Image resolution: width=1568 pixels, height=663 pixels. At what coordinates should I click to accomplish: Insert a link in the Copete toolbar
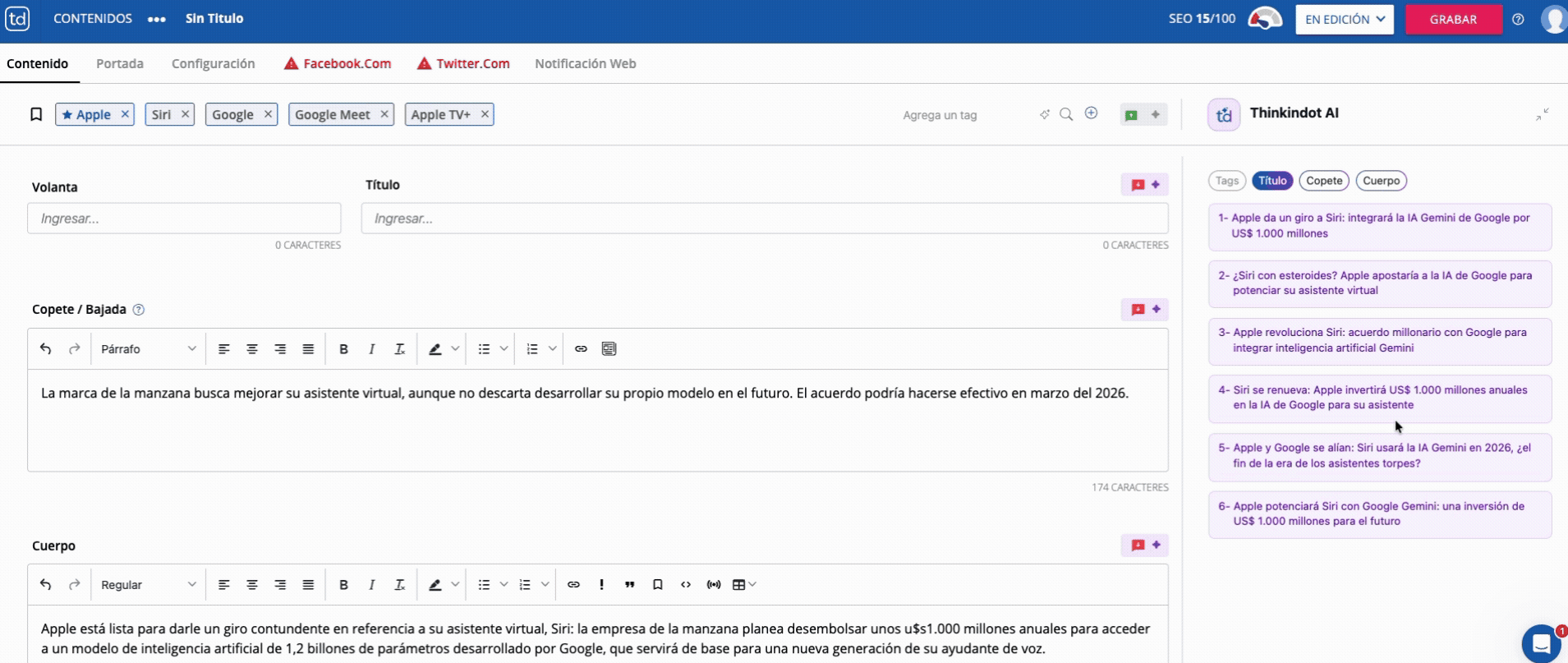tap(581, 349)
